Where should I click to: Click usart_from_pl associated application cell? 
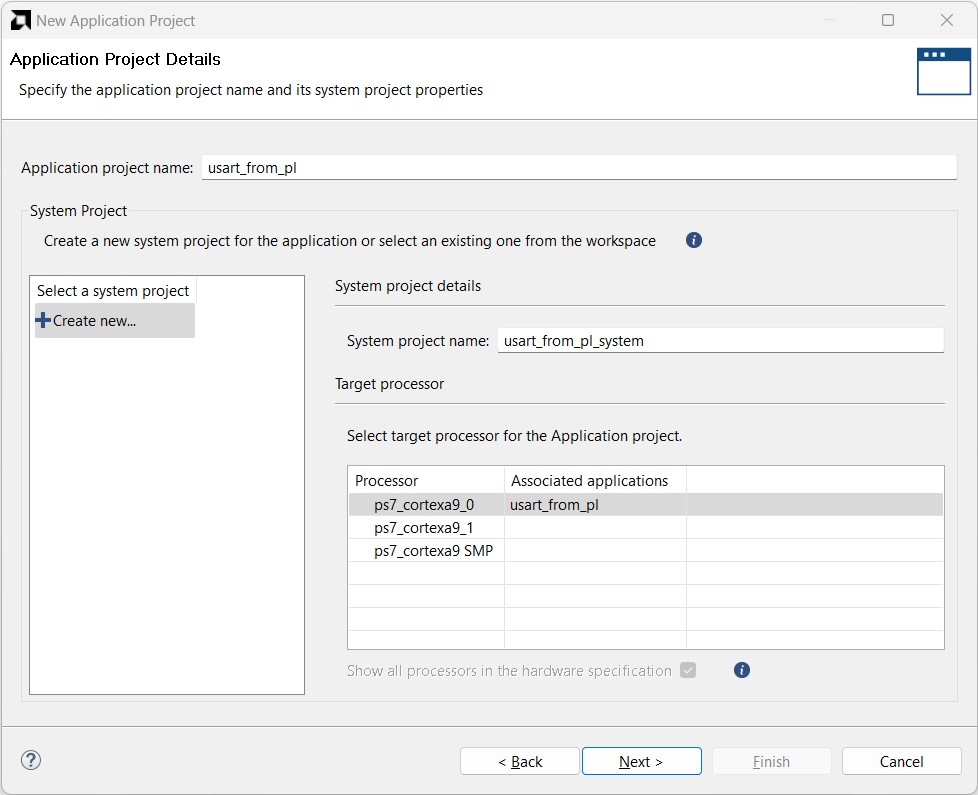[595, 504]
